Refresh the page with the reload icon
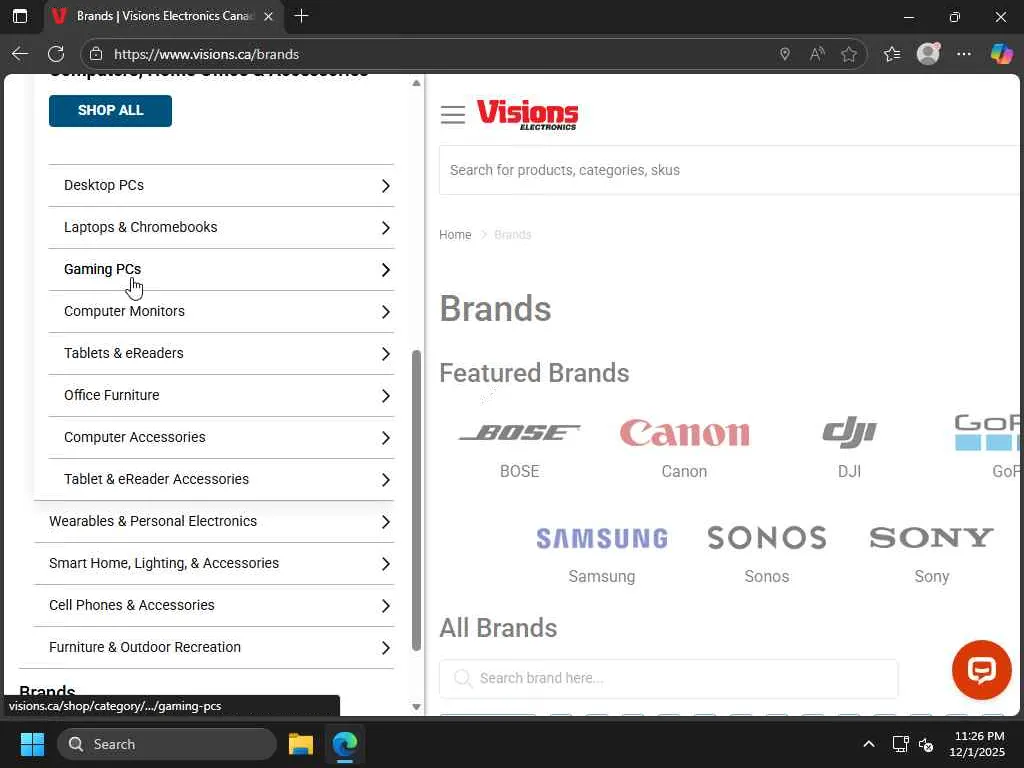 click(56, 54)
